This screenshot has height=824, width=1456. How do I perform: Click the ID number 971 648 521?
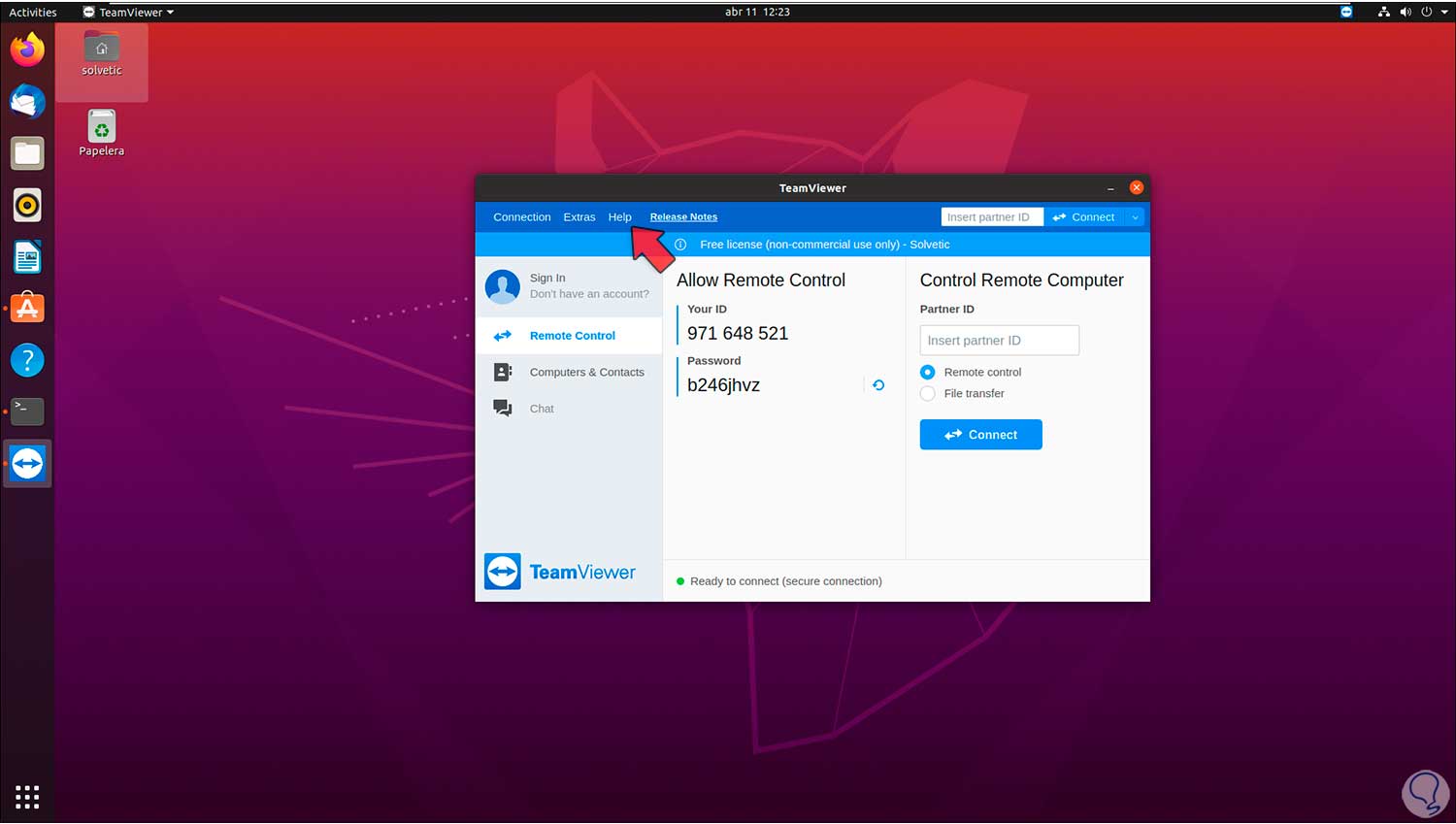[x=738, y=333]
